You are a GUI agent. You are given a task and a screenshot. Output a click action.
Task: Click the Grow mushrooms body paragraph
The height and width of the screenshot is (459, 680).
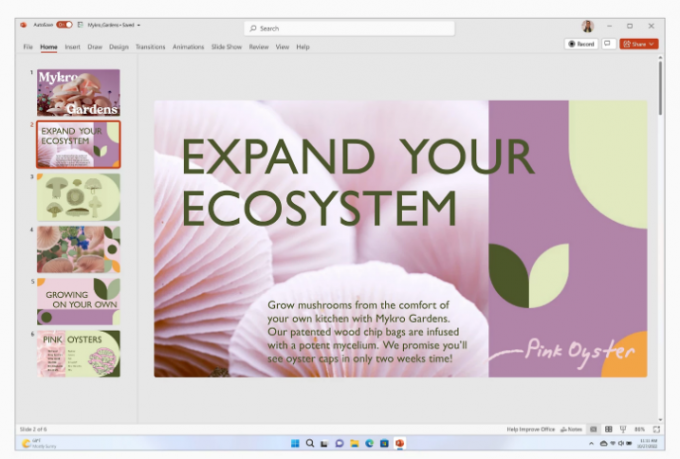367,332
